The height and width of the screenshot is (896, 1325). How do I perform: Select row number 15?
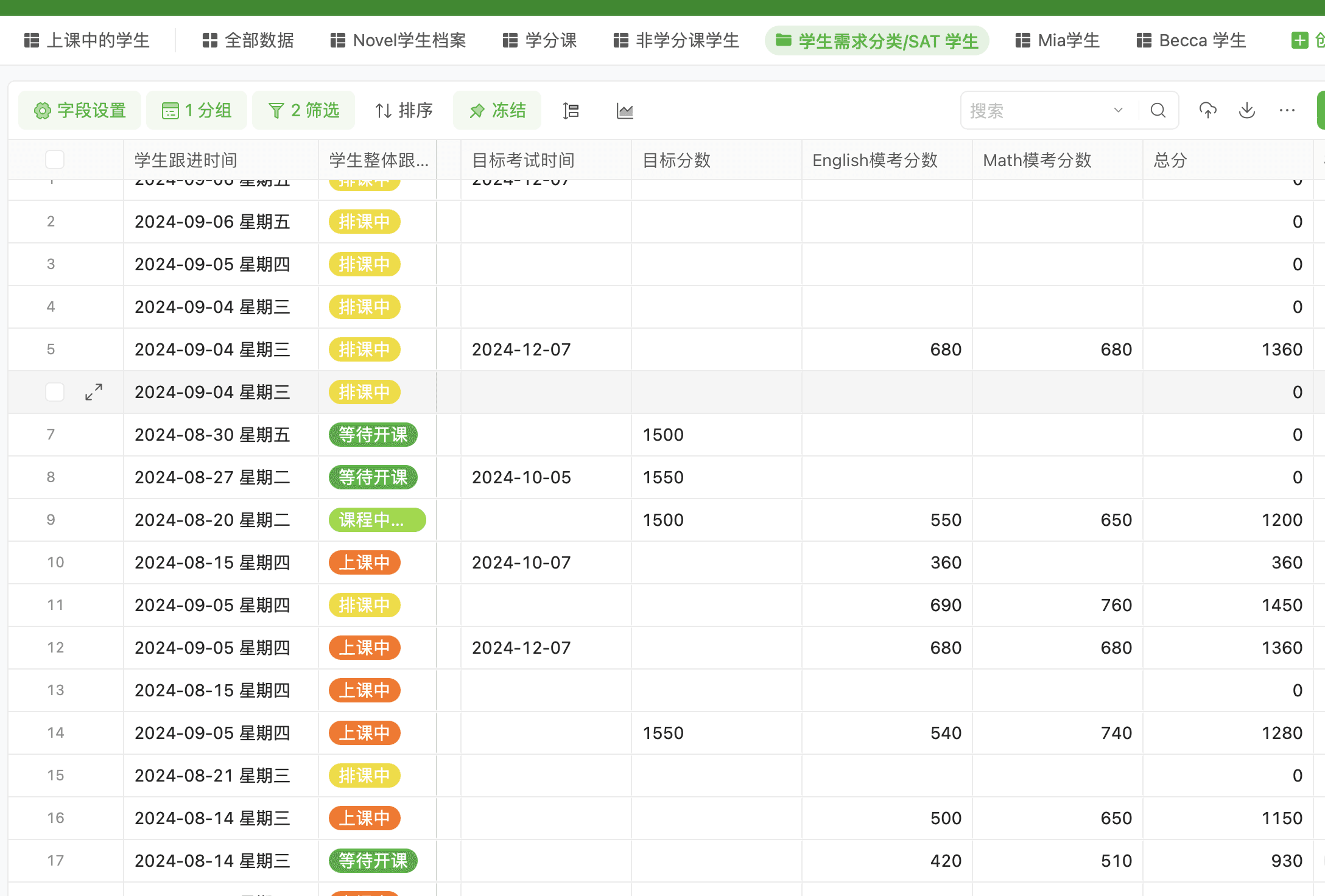[x=55, y=775]
